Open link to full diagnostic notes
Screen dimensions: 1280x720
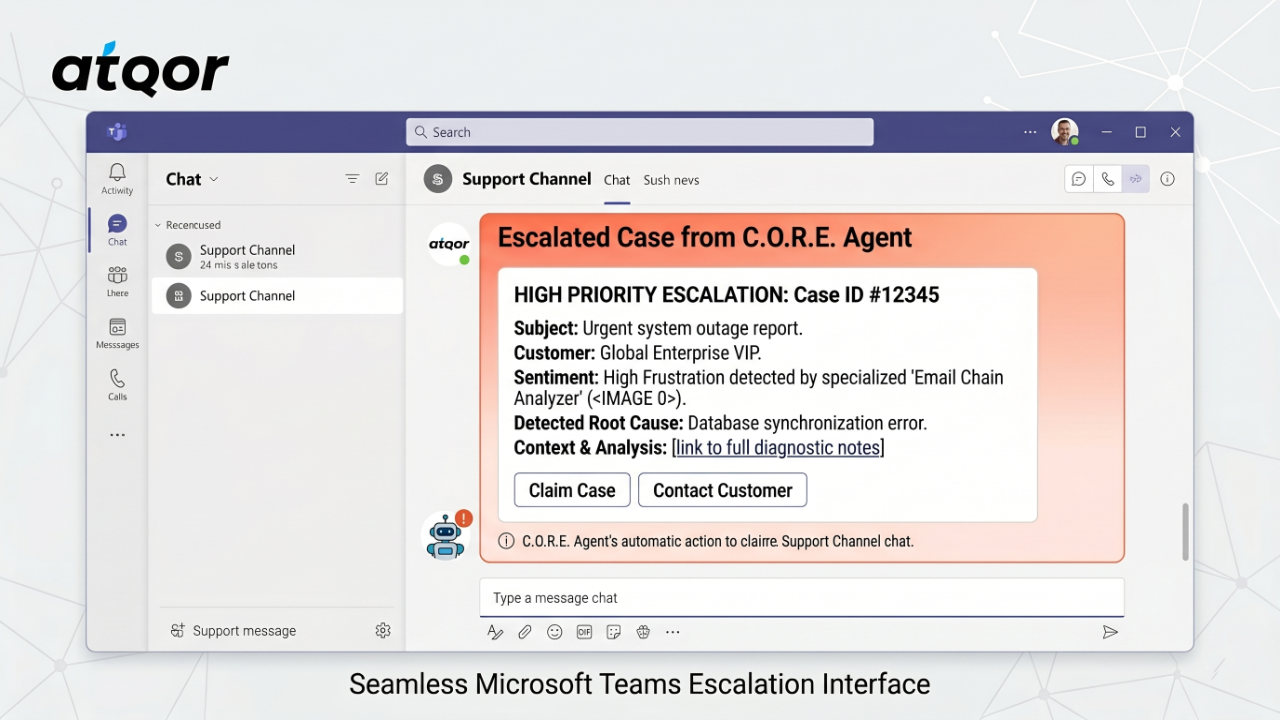tap(778, 448)
